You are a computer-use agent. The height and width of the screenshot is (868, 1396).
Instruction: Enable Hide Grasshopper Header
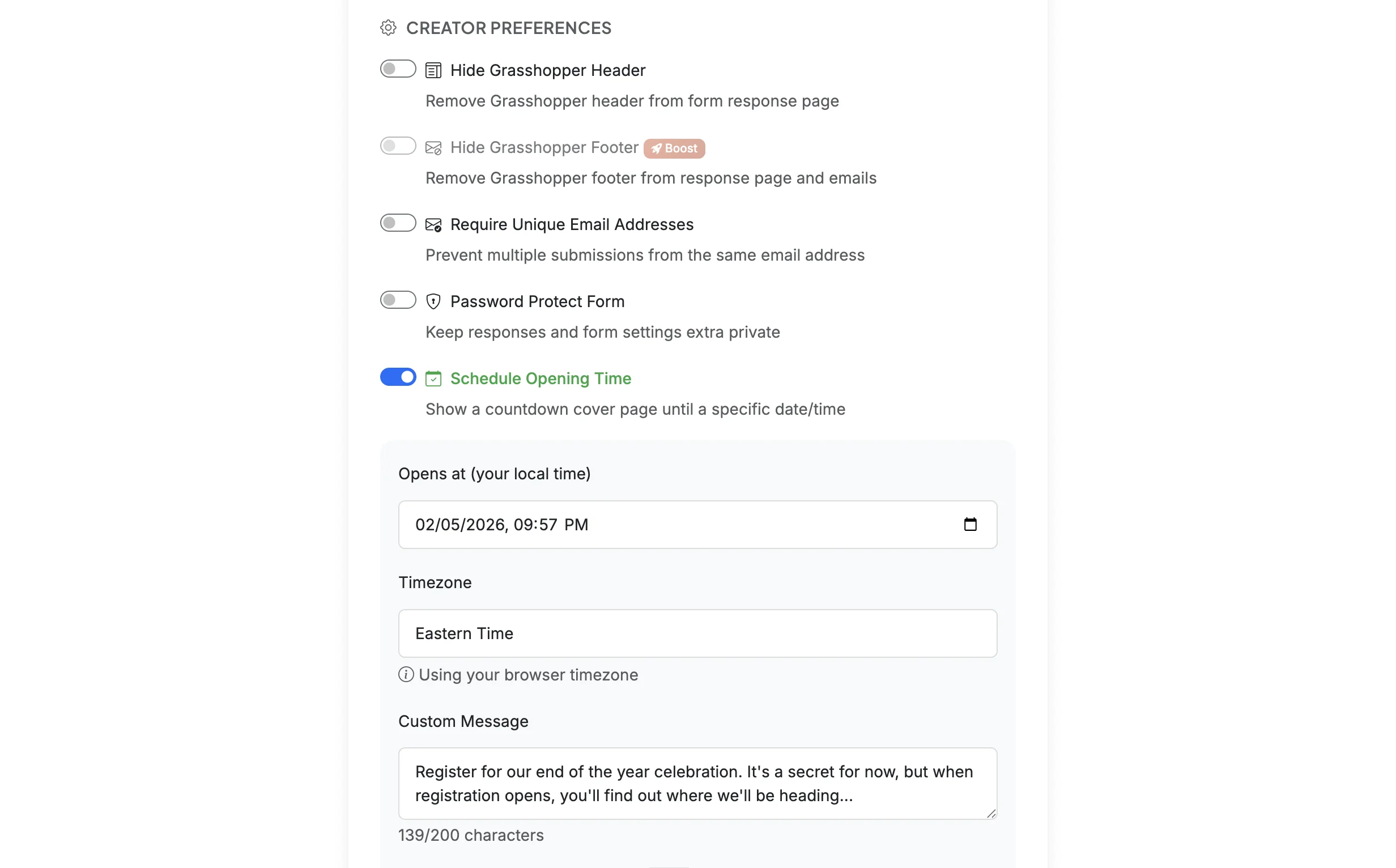pos(398,69)
